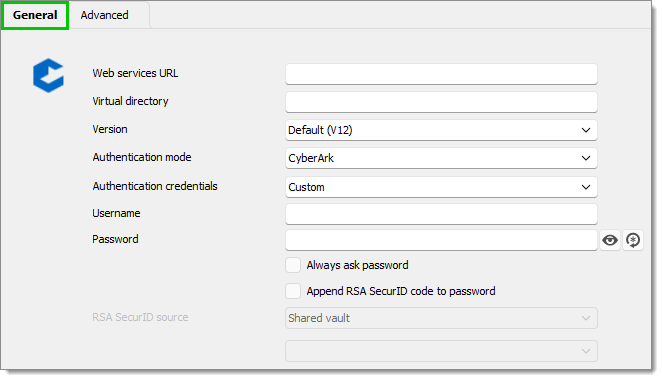The width and height of the screenshot is (662, 380).
Task: Click the Version dropdown chevron arrow
Action: point(586,130)
